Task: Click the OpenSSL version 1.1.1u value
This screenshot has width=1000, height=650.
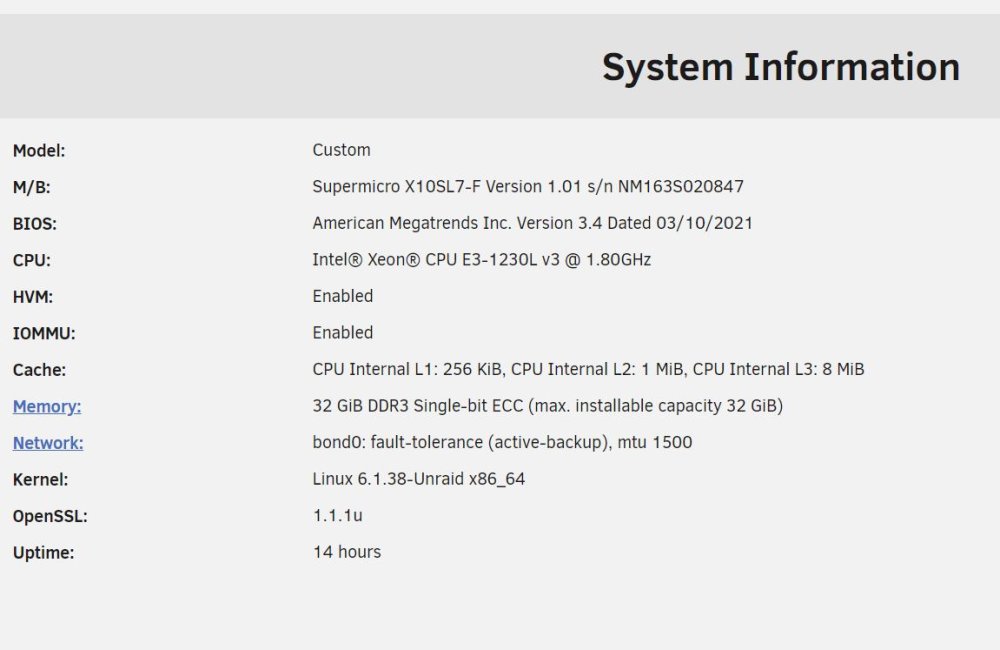Action: 337,515
